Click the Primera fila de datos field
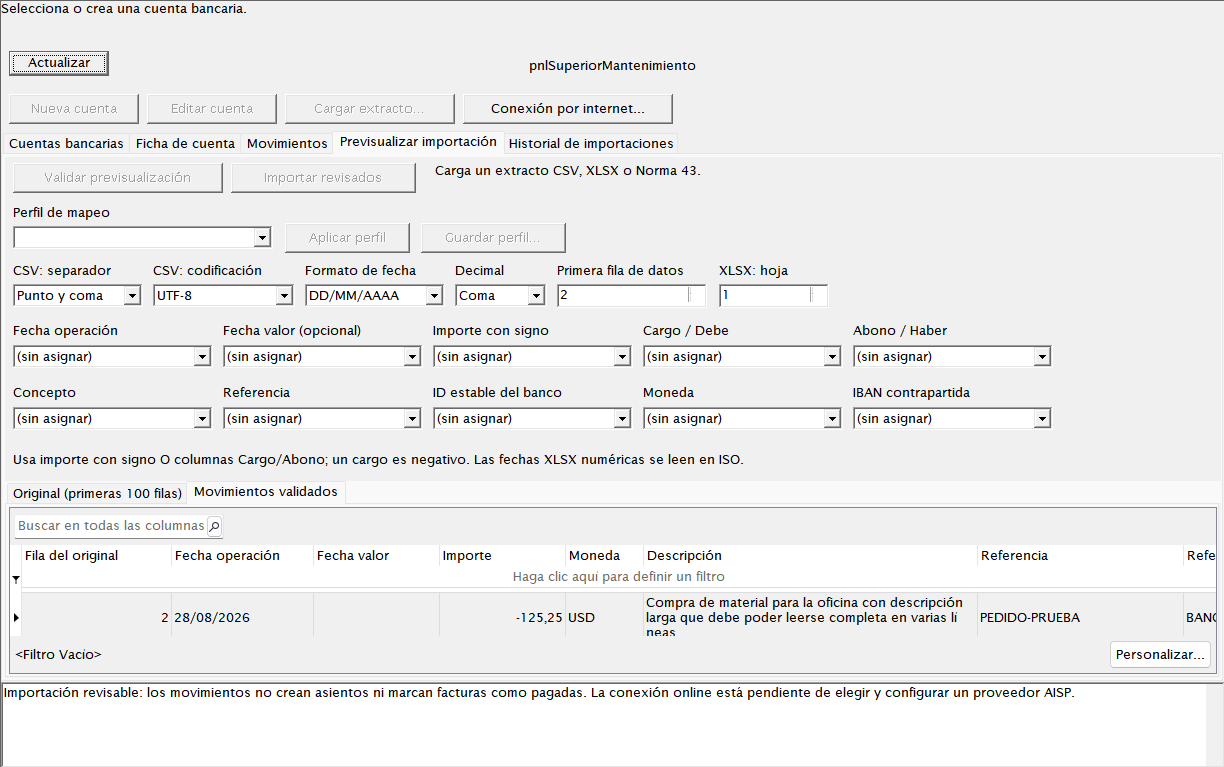 (631, 296)
